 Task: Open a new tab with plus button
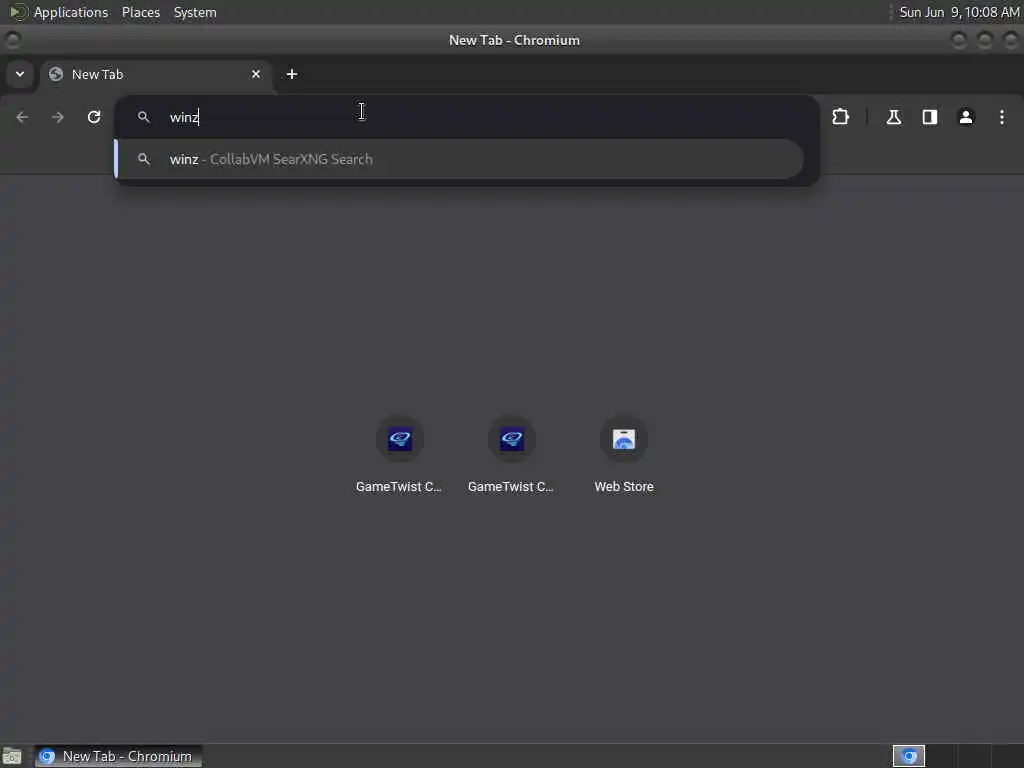(292, 74)
